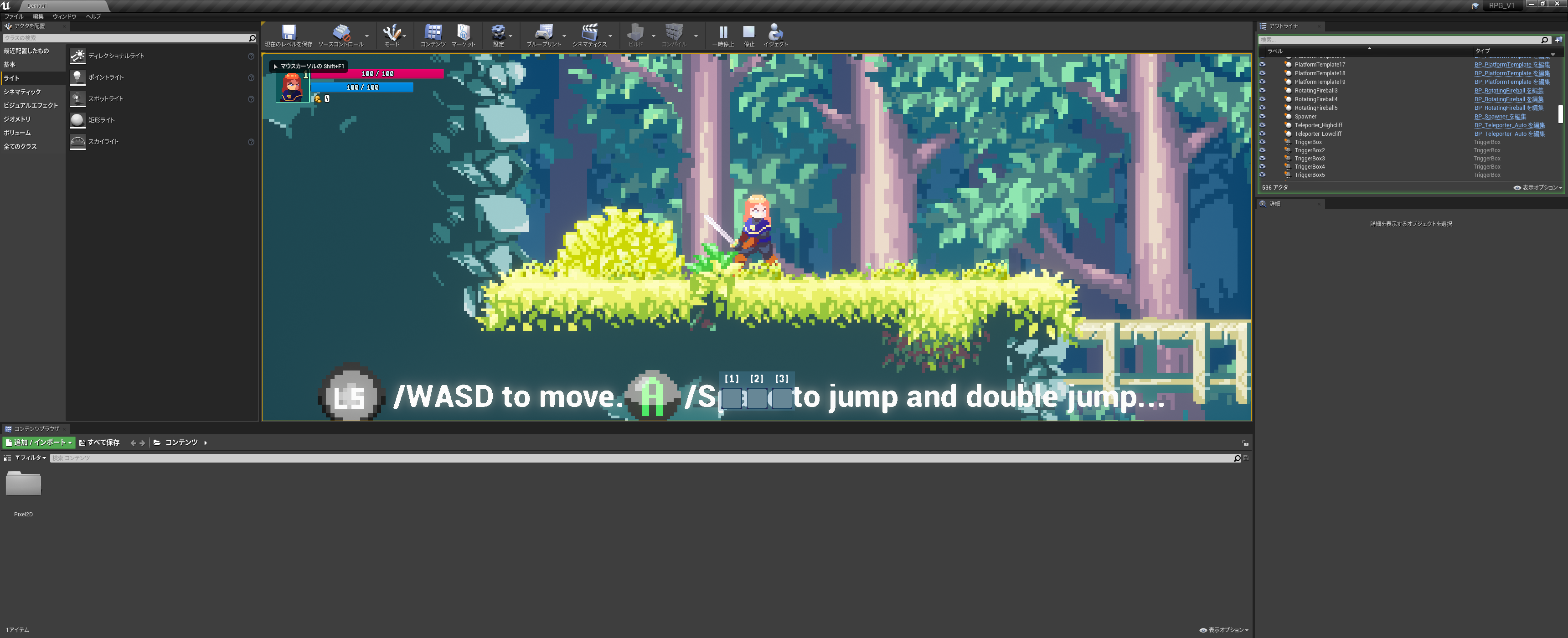
Task: Click the Eject toolbar icon
Action: click(x=775, y=33)
